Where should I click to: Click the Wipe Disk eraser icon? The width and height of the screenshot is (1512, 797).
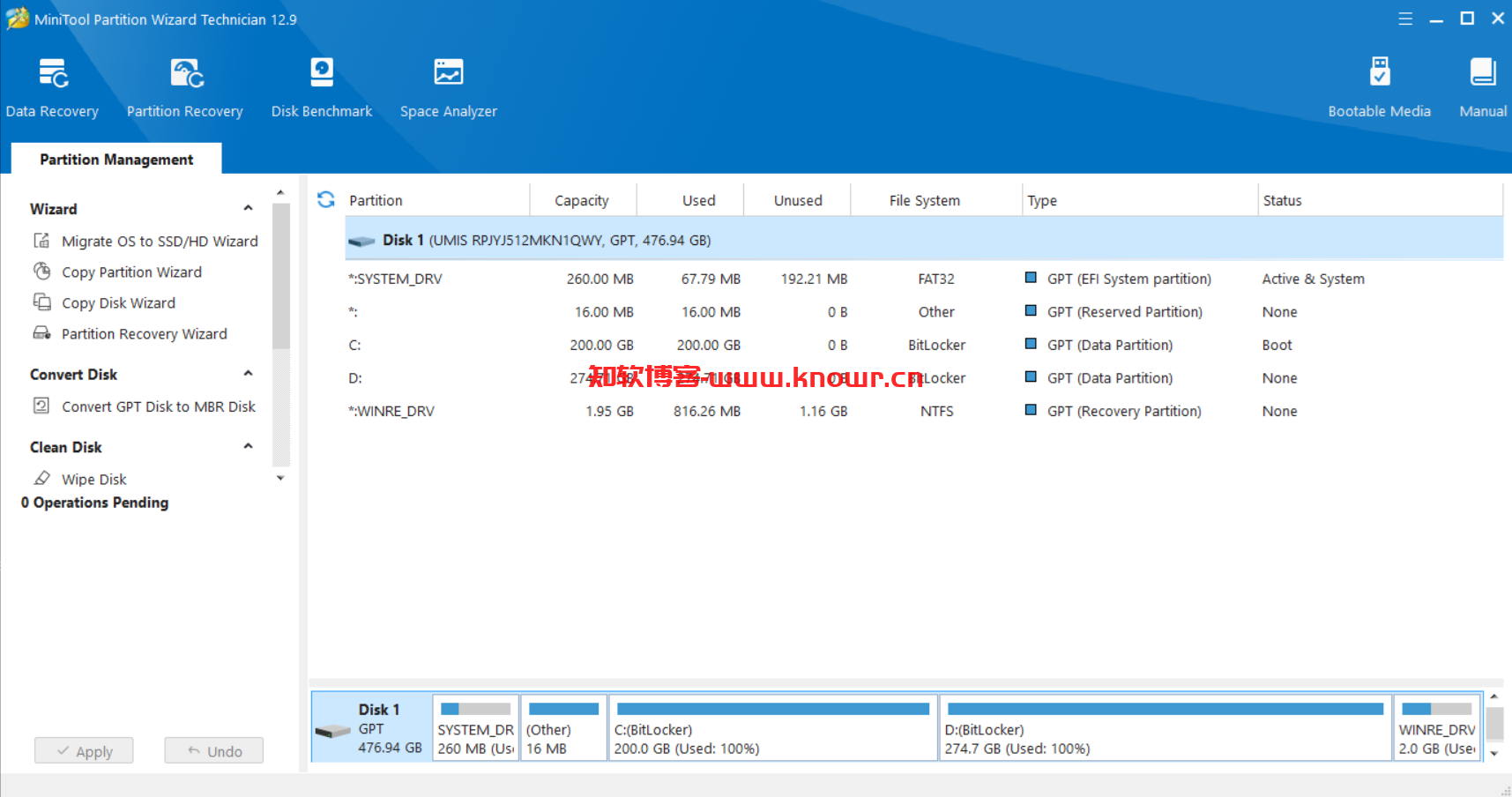click(x=41, y=479)
